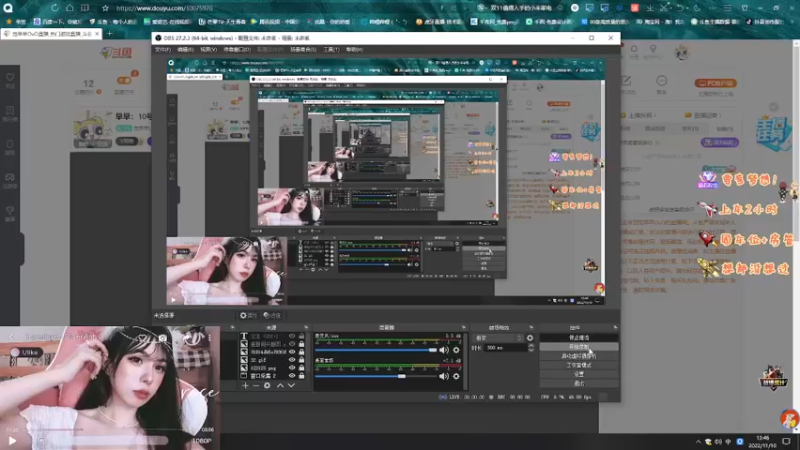Image resolution: width=800 pixels, height=450 pixels.
Task: Hide the gif source via eye icon
Action: tap(292, 360)
